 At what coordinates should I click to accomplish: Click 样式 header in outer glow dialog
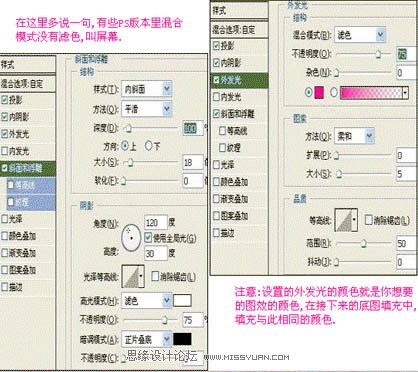pos(239,11)
